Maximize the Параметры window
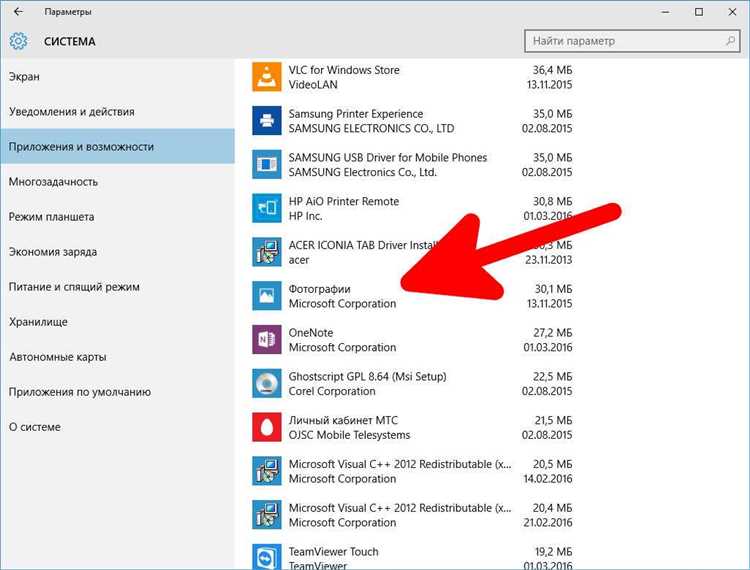The width and height of the screenshot is (750, 570). [x=699, y=12]
